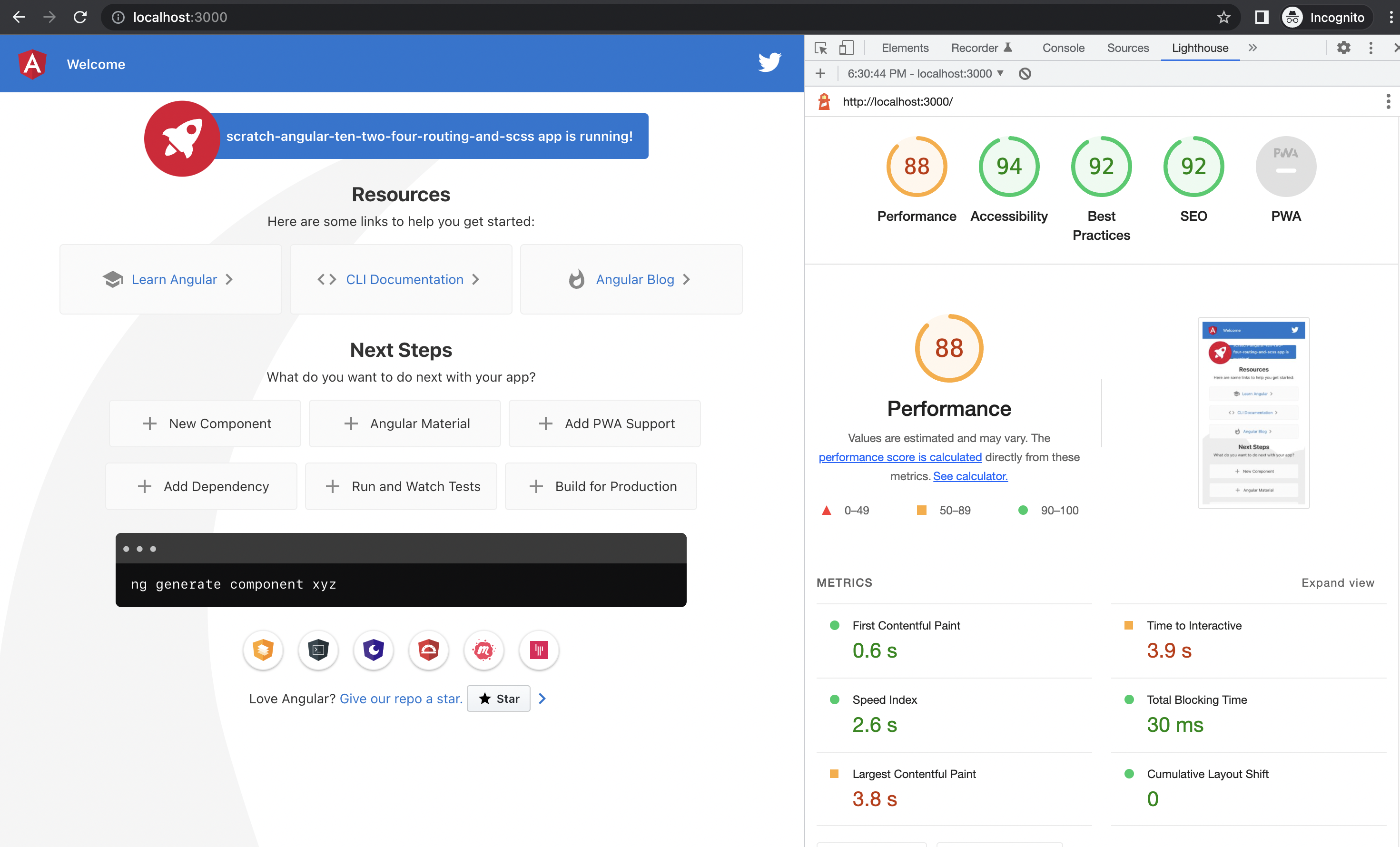Click the See calculator link
This screenshot has height=847, width=1400.
click(970, 476)
